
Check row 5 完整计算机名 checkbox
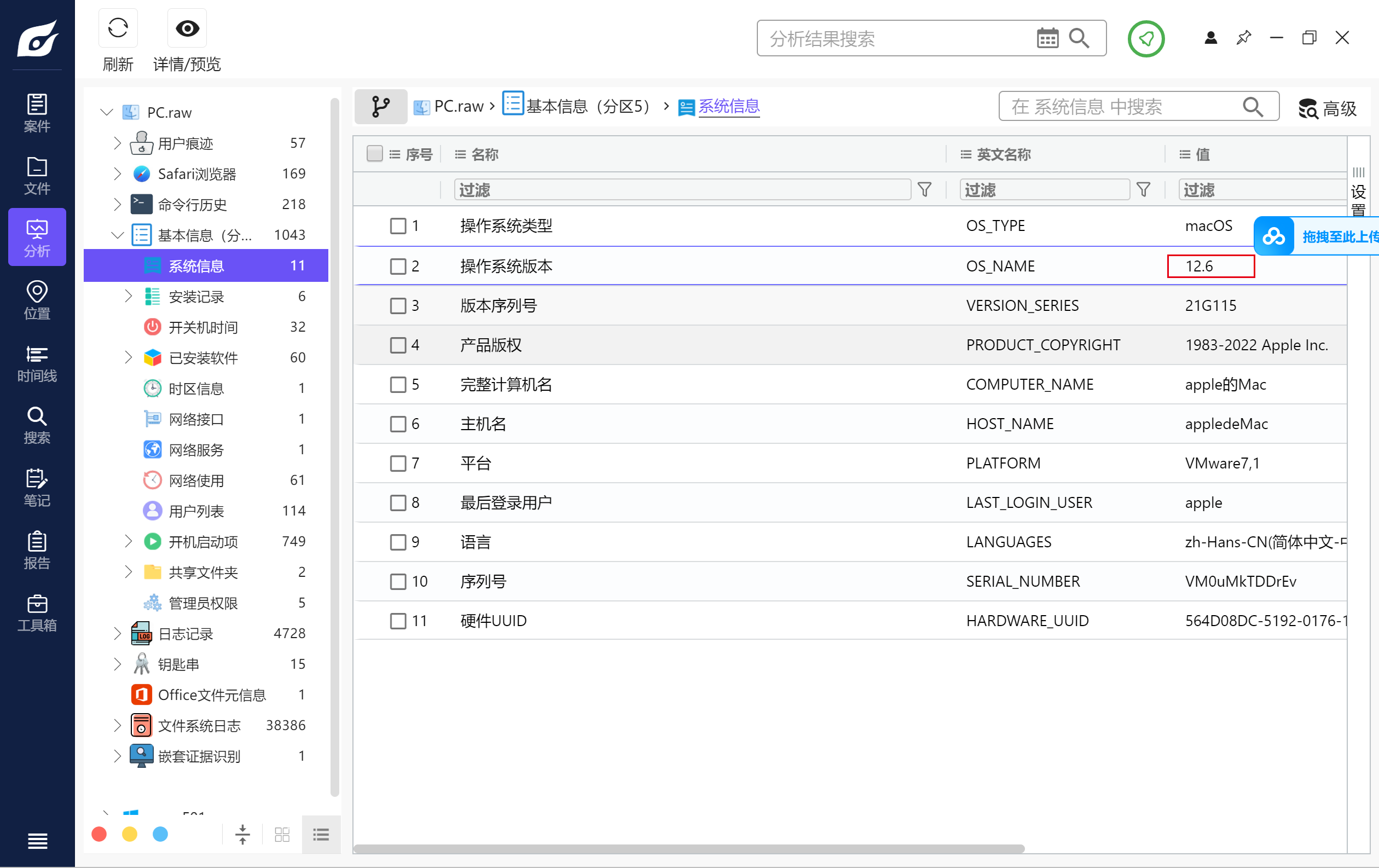coord(398,385)
